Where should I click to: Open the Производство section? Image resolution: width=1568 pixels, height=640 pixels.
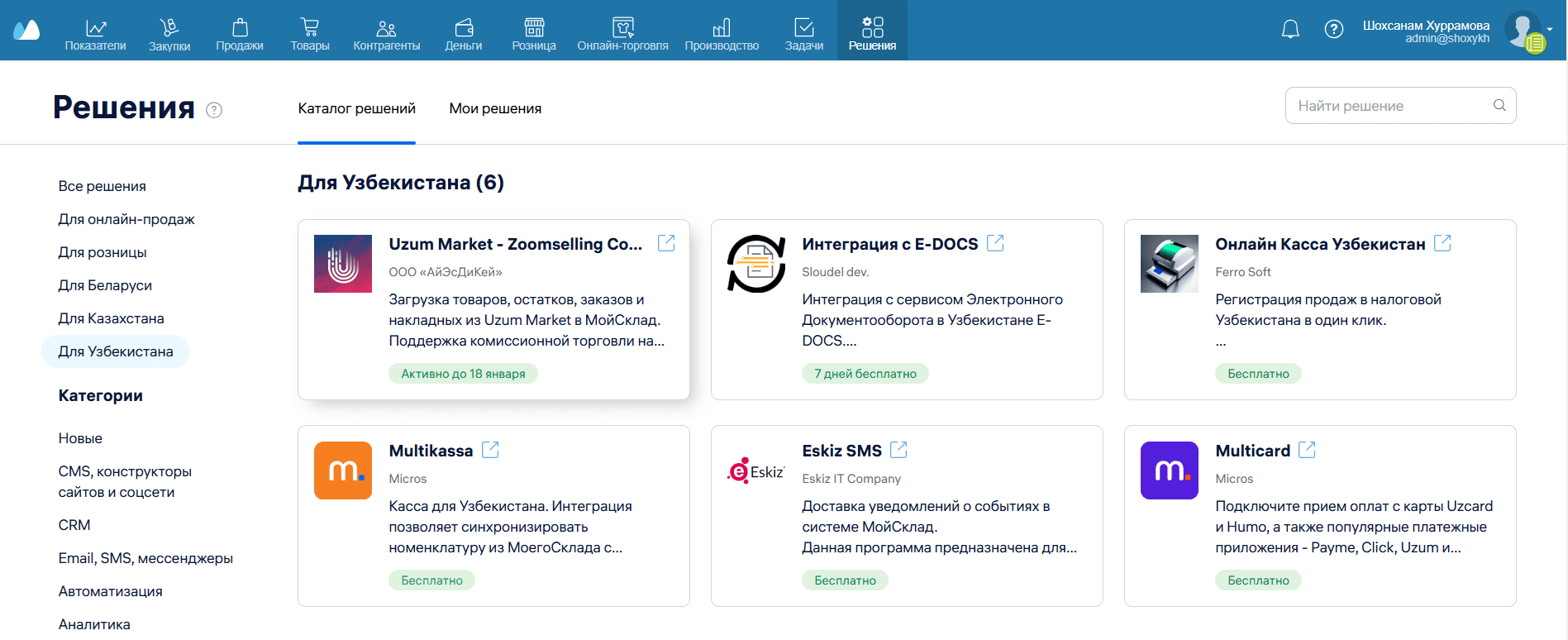[x=722, y=35]
